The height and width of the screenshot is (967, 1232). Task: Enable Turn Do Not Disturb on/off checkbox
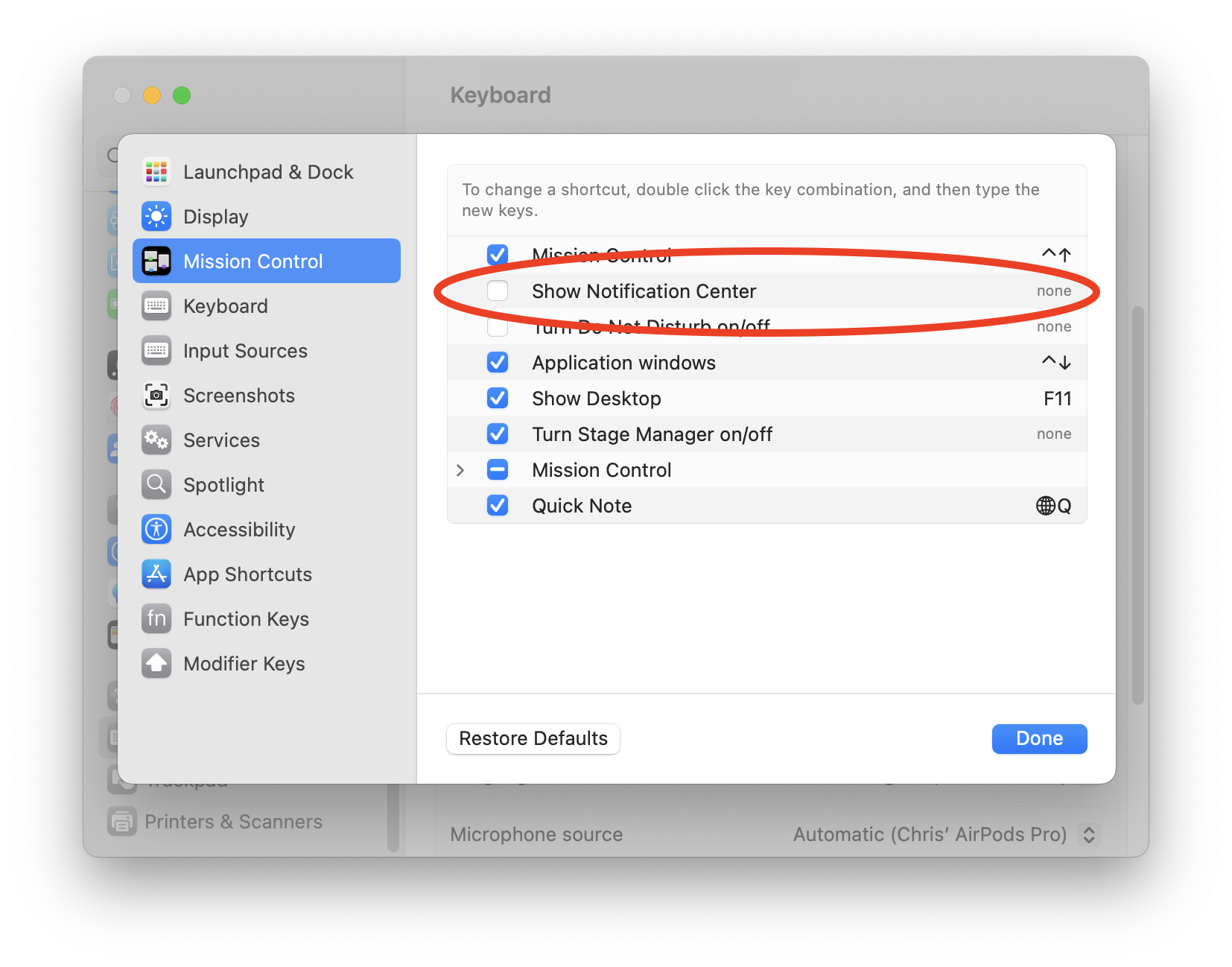click(x=498, y=326)
